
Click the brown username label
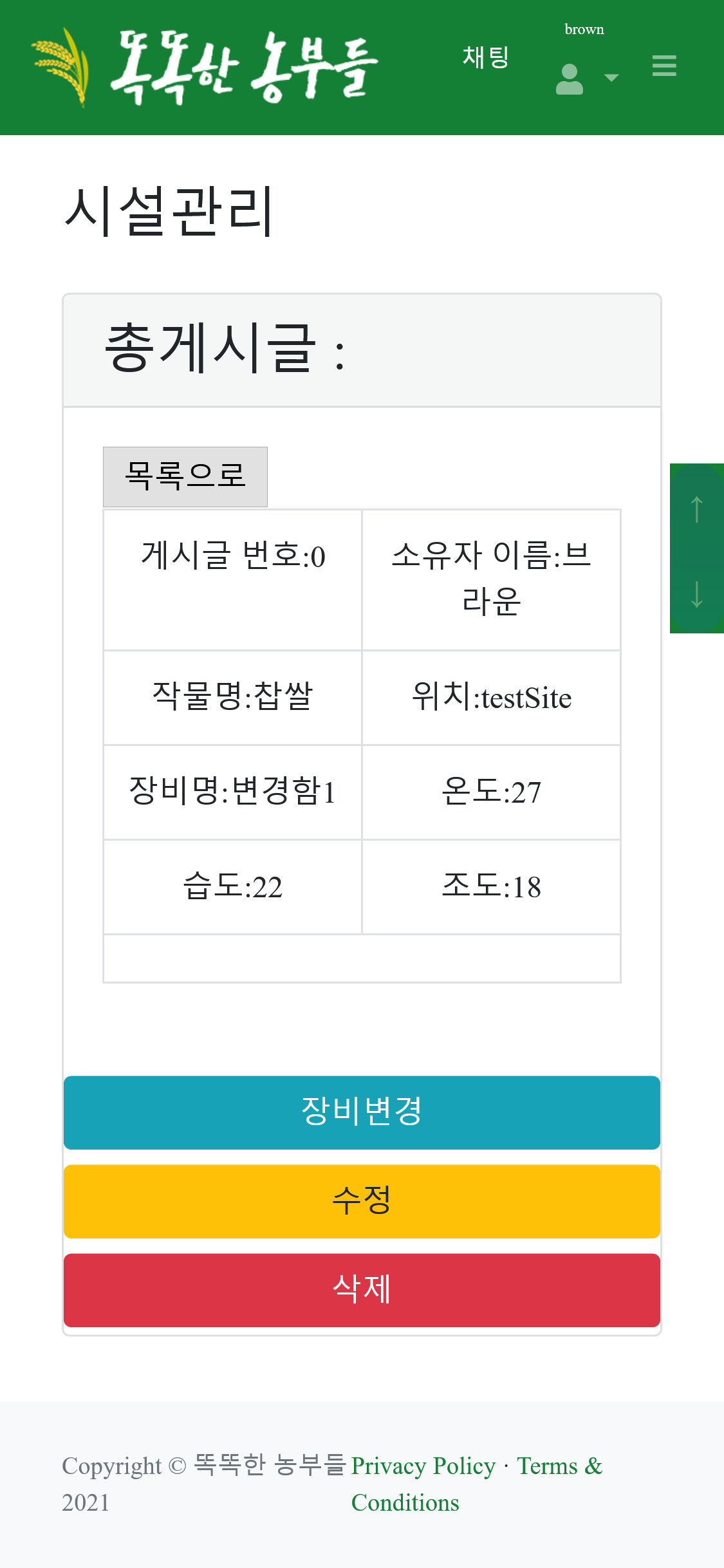point(584,29)
